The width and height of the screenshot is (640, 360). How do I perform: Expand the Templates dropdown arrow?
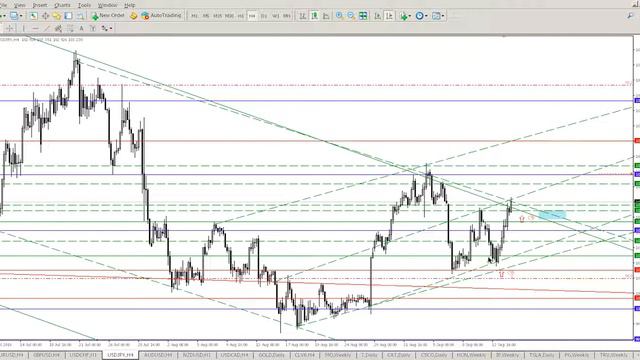pos(443,16)
